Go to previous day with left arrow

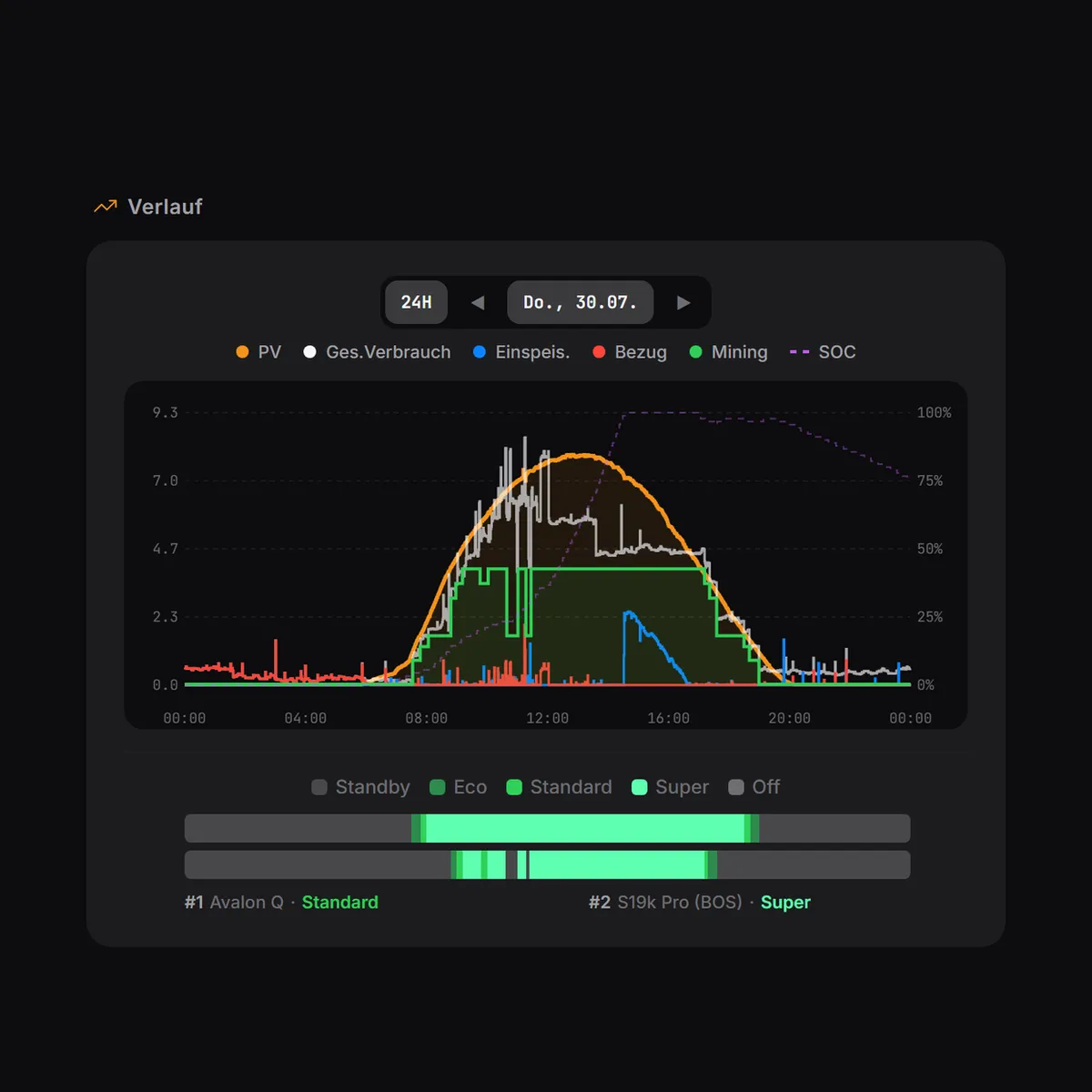(478, 302)
